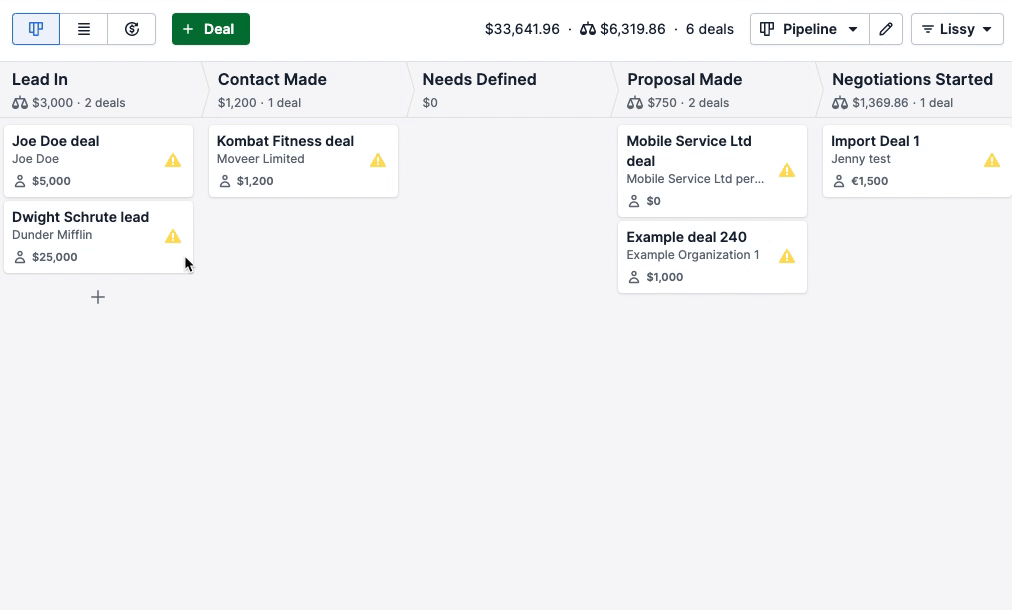Select the Proposal Made stage header
Image resolution: width=1012 pixels, height=610 pixels.
coord(714,90)
